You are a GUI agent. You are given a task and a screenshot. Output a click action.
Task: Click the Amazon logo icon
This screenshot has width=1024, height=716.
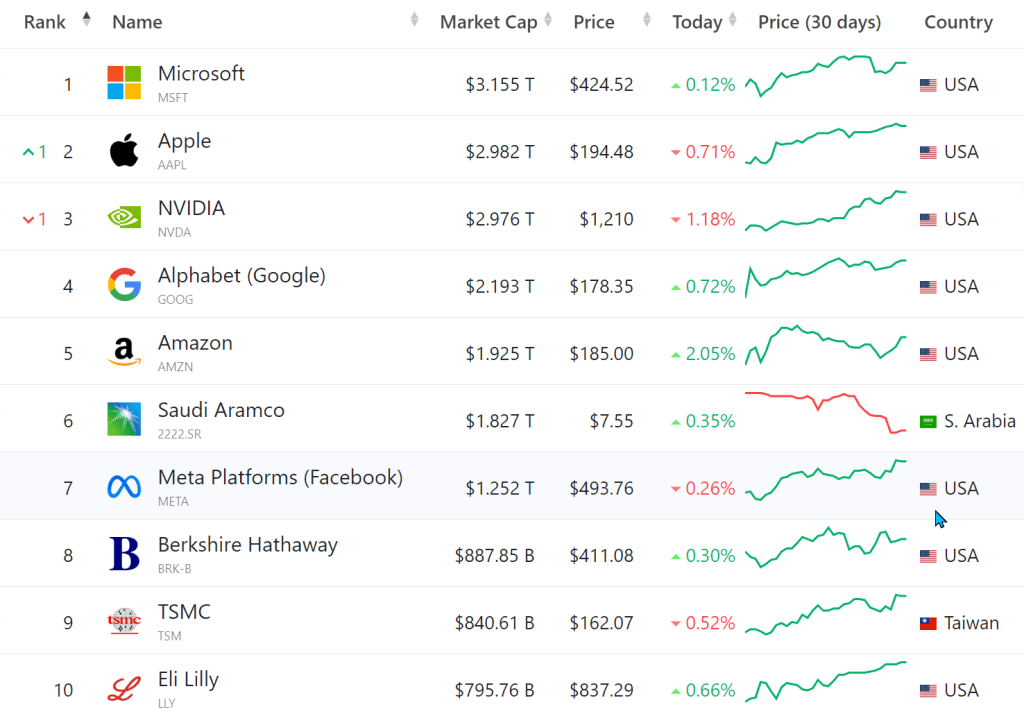point(124,353)
